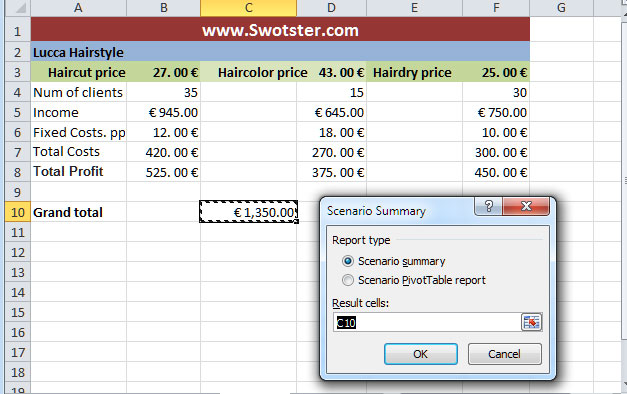Select row 8 header
This screenshot has height=394, width=627.
[18, 172]
